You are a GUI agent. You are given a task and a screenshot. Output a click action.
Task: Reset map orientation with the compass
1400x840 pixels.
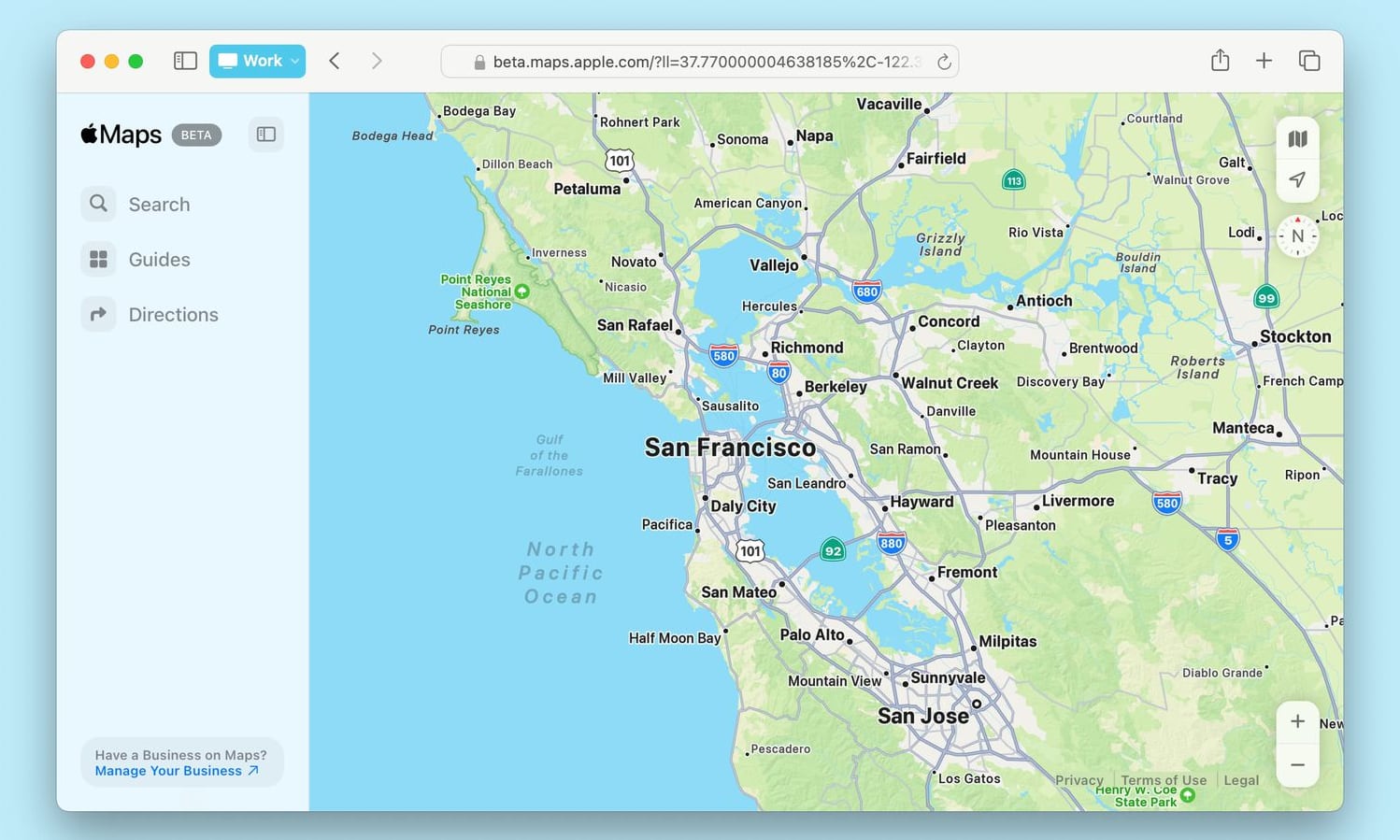point(1297,236)
